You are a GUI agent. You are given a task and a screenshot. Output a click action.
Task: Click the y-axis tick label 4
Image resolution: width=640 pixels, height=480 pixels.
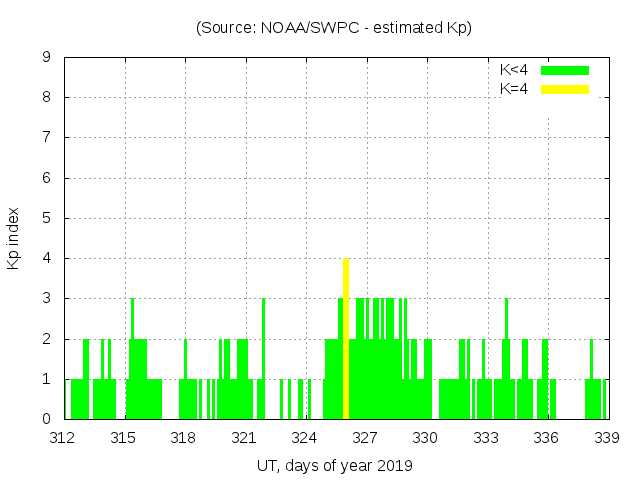point(46,259)
